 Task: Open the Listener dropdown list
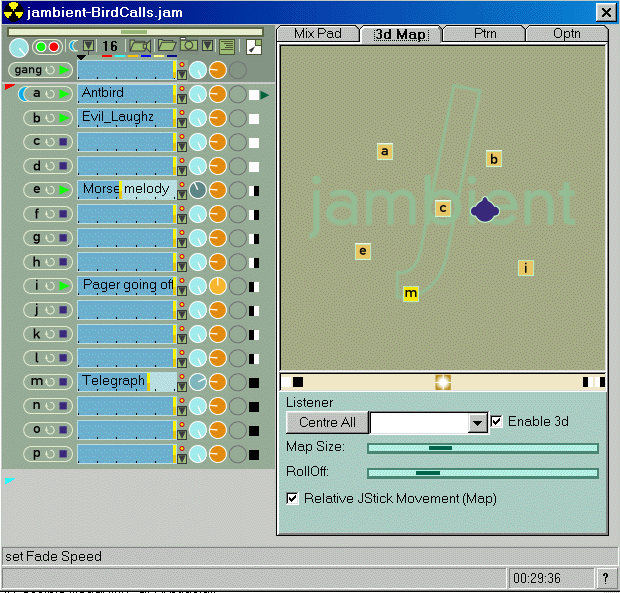477,423
